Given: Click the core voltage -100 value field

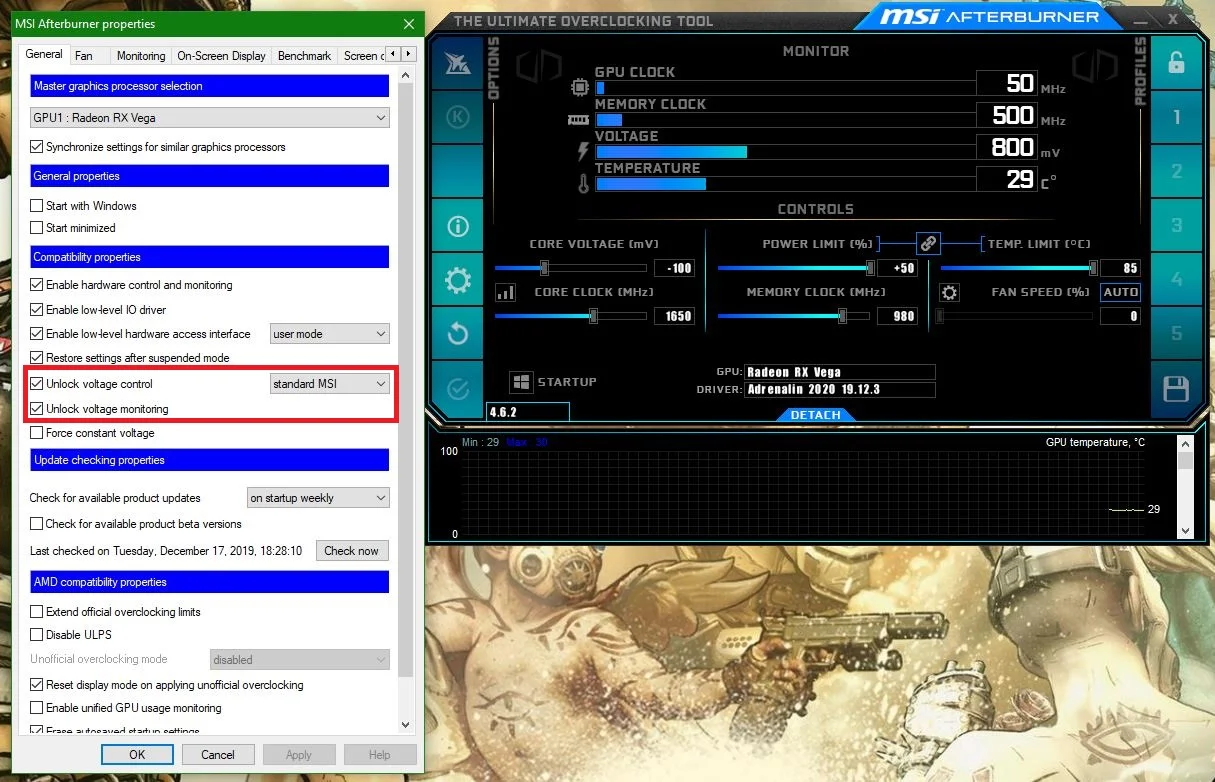Looking at the screenshot, I should [x=674, y=268].
